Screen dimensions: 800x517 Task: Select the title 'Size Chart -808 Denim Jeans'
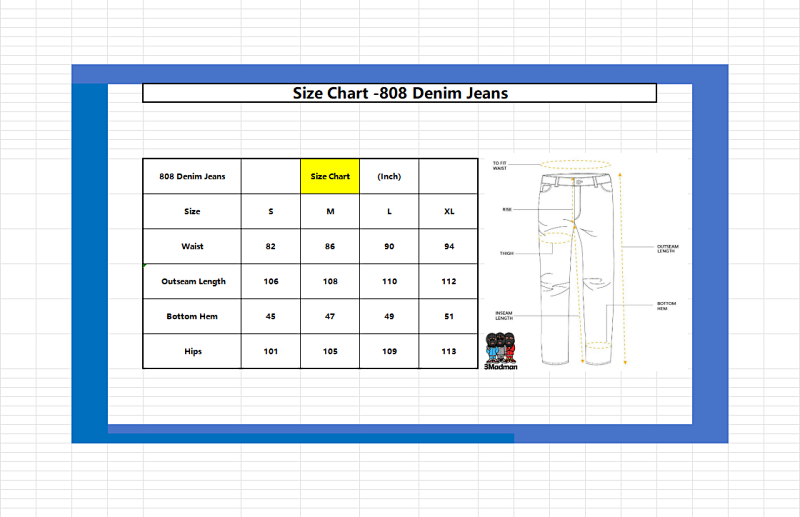point(399,93)
